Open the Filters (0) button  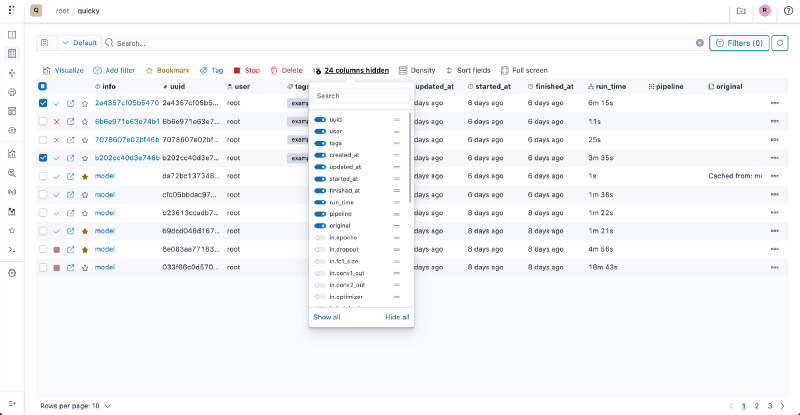(x=739, y=43)
